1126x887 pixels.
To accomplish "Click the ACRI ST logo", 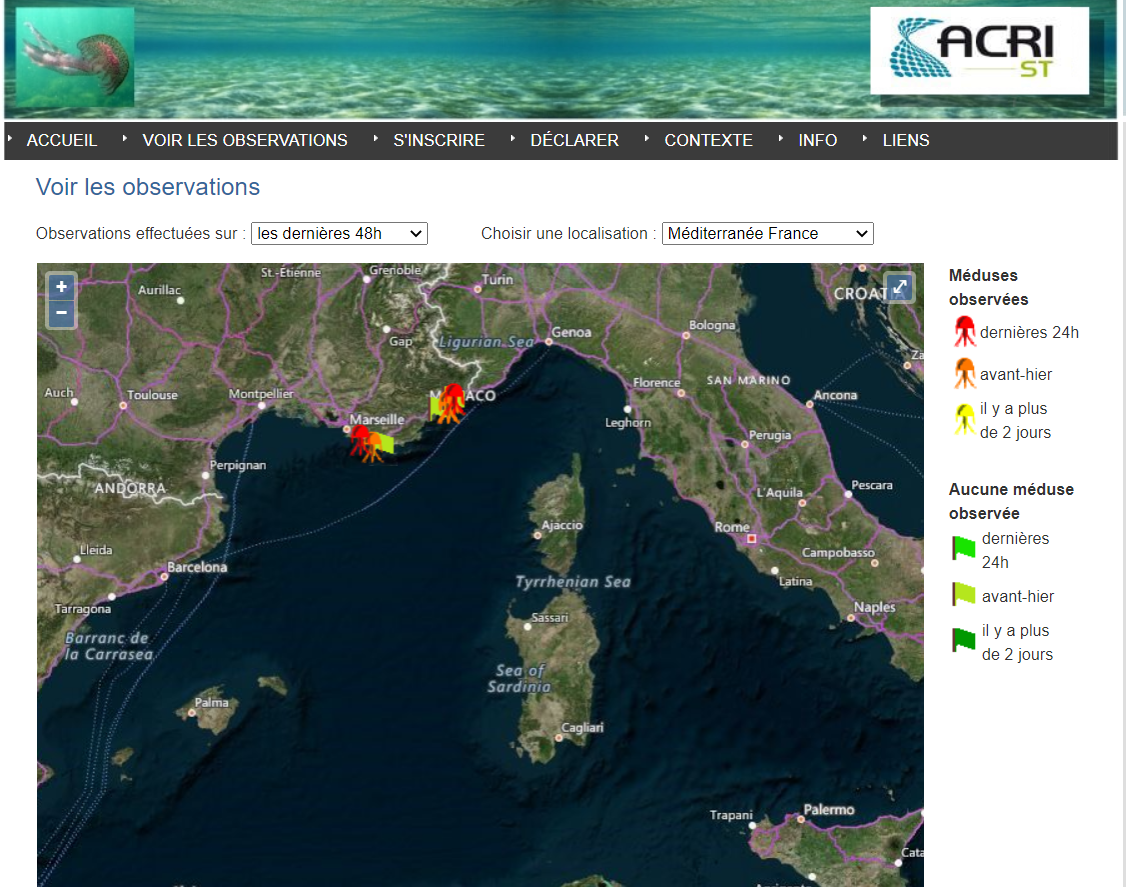I will 979,51.
